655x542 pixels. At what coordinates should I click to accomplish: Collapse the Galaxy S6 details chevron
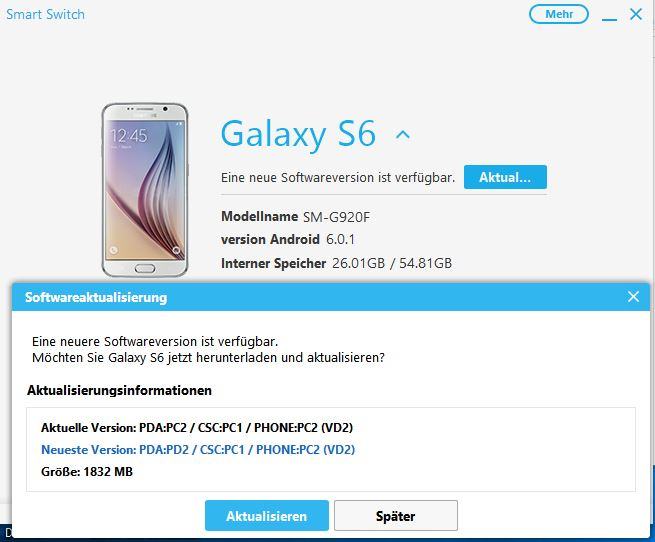tap(403, 135)
